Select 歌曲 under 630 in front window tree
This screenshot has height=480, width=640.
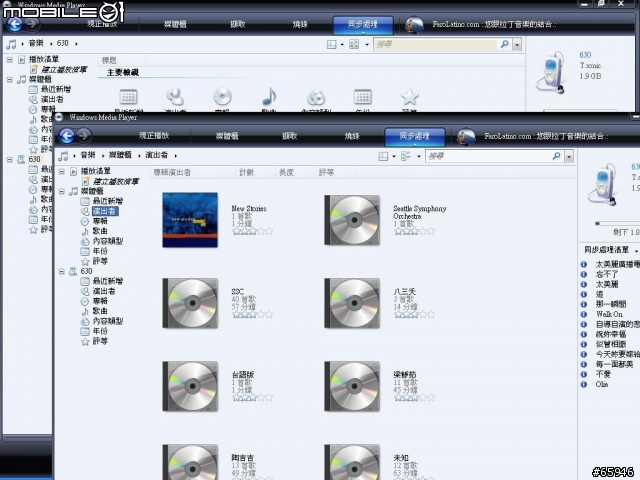pyautogui.click(x=100, y=311)
